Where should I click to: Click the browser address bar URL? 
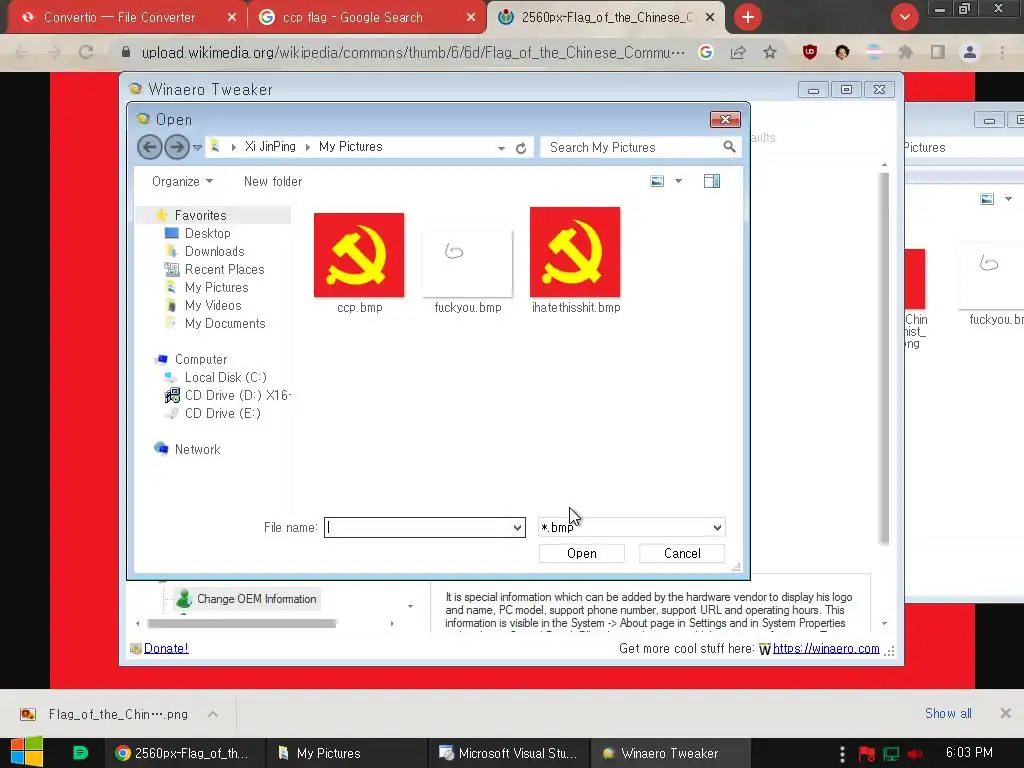tap(413, 52)
